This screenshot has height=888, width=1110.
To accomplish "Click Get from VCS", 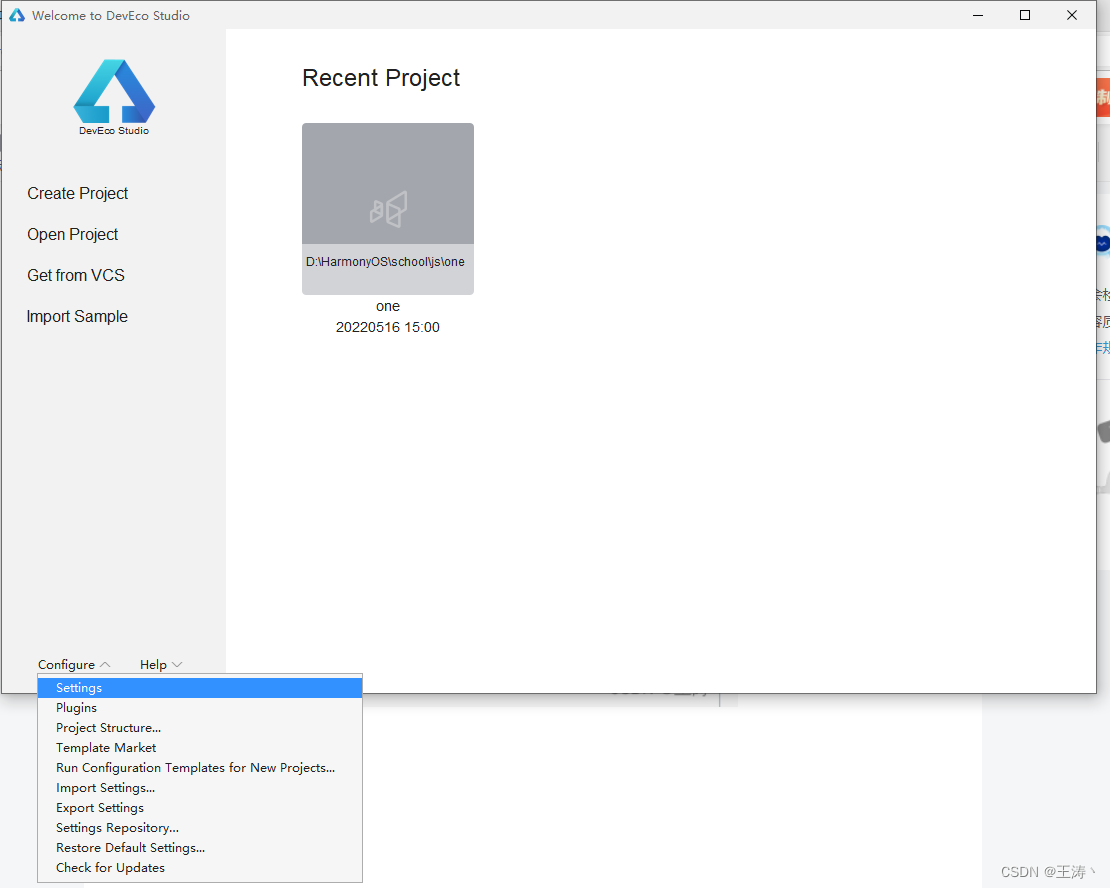I will click(x=76, y=275).
